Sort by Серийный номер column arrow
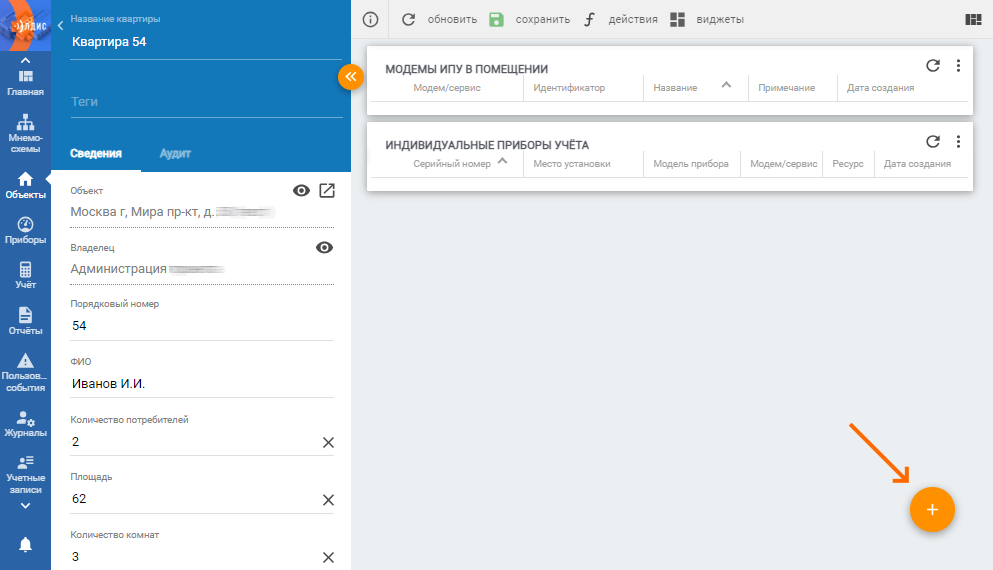993x570 pixels. 502,161
